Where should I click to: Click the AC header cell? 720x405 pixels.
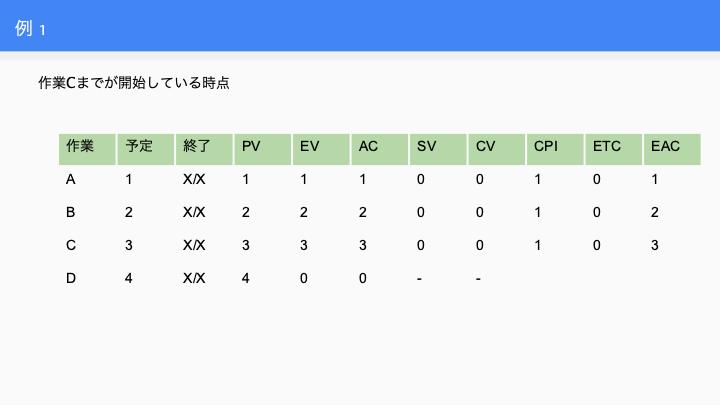pyautogui.click(x=380, y=149)
